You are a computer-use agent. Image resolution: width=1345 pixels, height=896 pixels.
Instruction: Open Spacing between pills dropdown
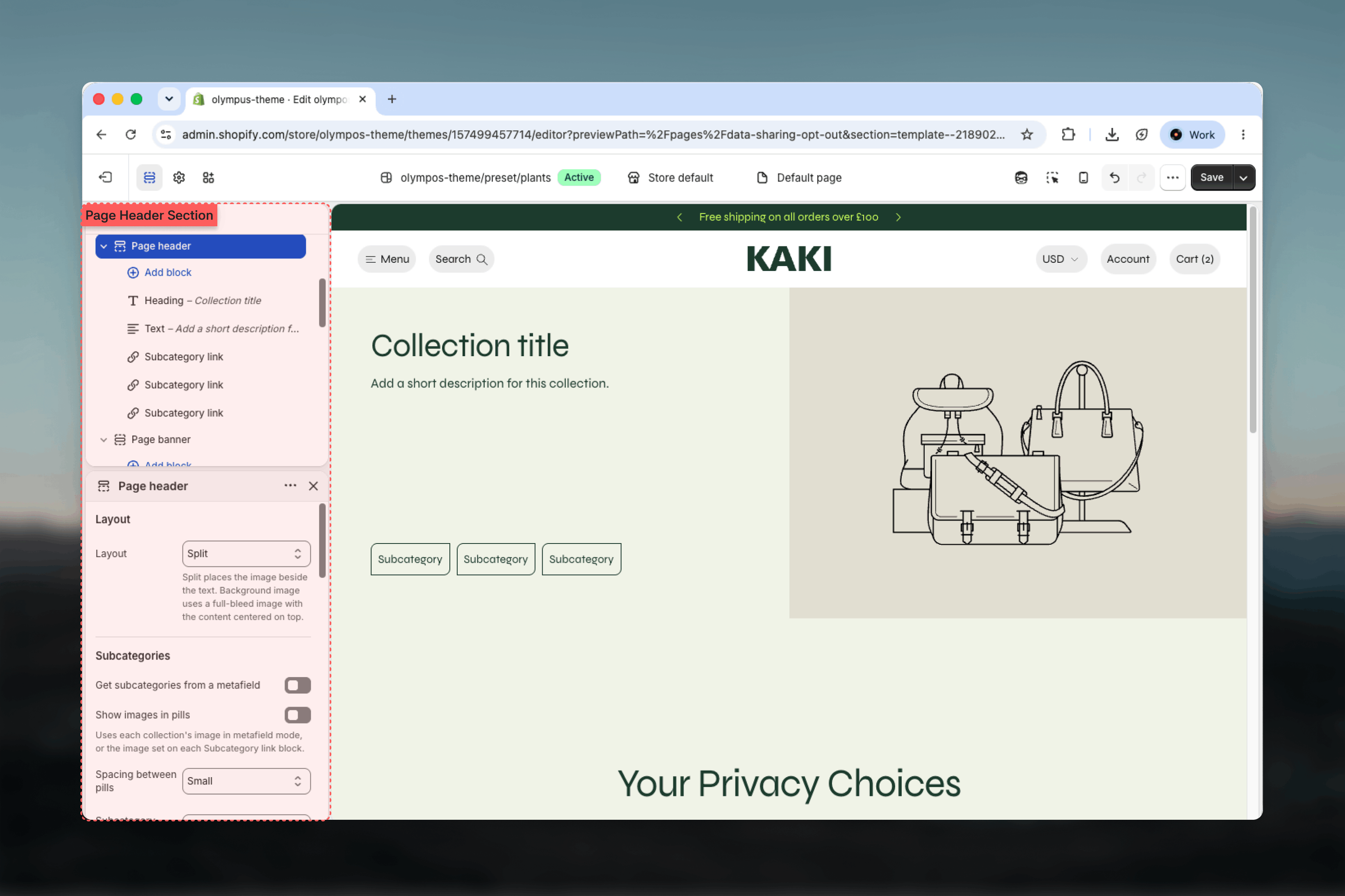246,780
